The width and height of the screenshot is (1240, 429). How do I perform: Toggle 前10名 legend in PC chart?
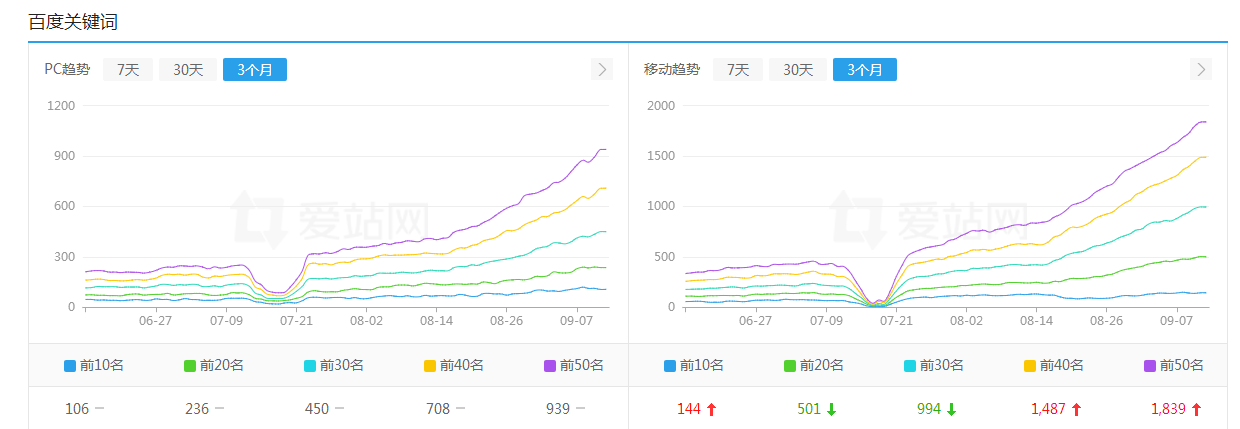pyautogui.click(x=94, y=366)
